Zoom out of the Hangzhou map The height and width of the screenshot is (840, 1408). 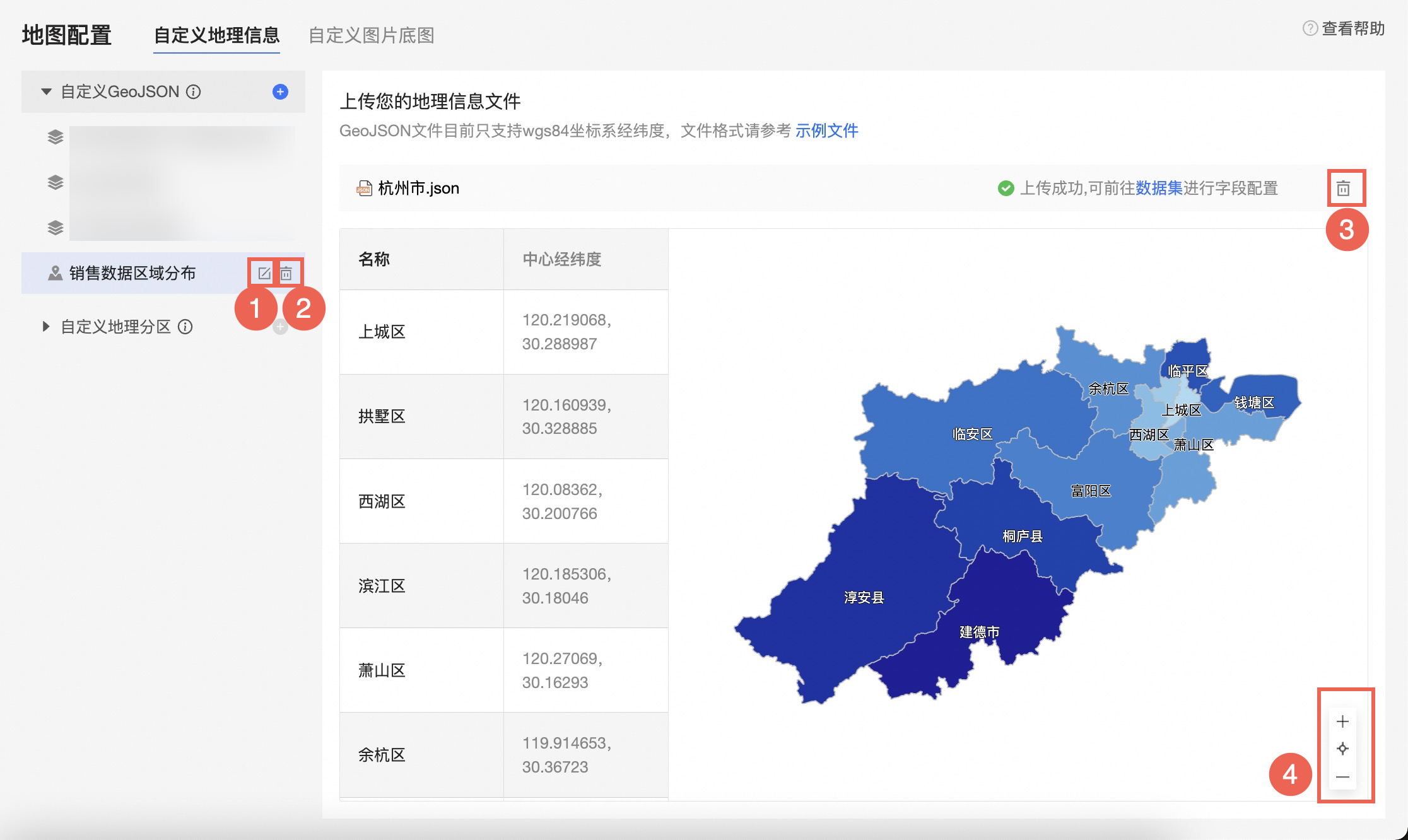click(x=1342, y=777)
